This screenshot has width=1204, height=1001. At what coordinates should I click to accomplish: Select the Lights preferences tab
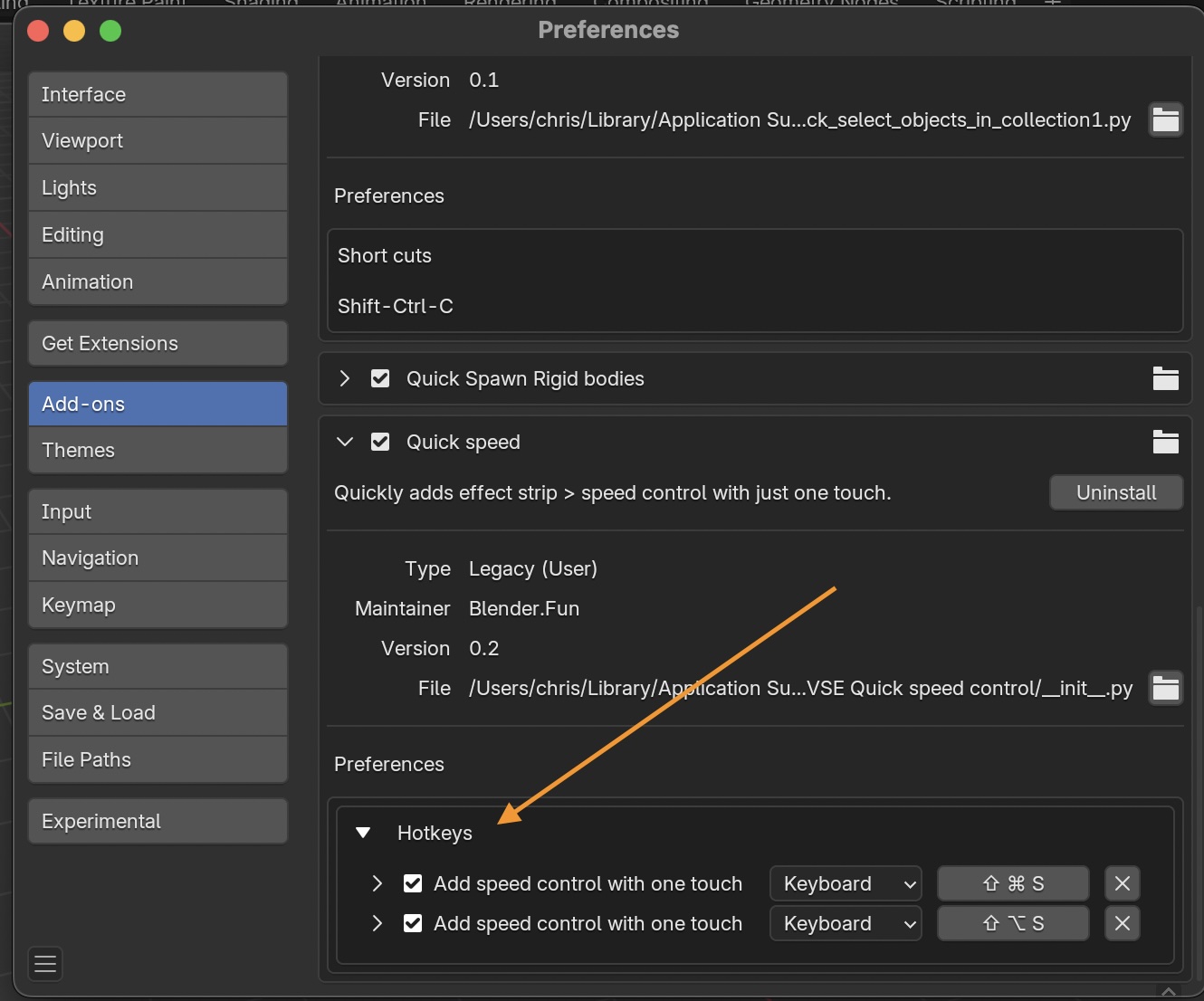158,187
